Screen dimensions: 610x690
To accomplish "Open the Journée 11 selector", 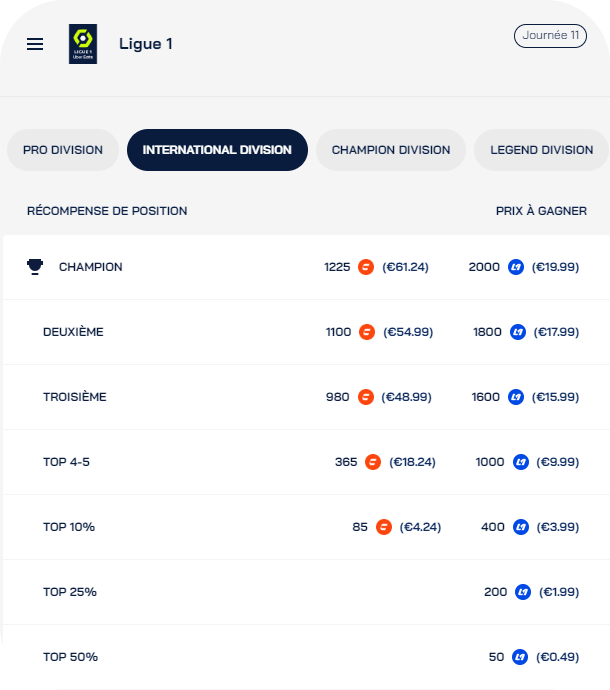I will [x=550, y=36].
